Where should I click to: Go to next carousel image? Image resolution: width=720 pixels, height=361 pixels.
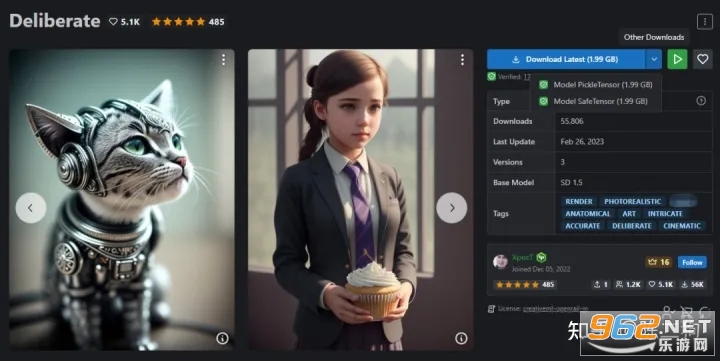[x=451, y=208]
